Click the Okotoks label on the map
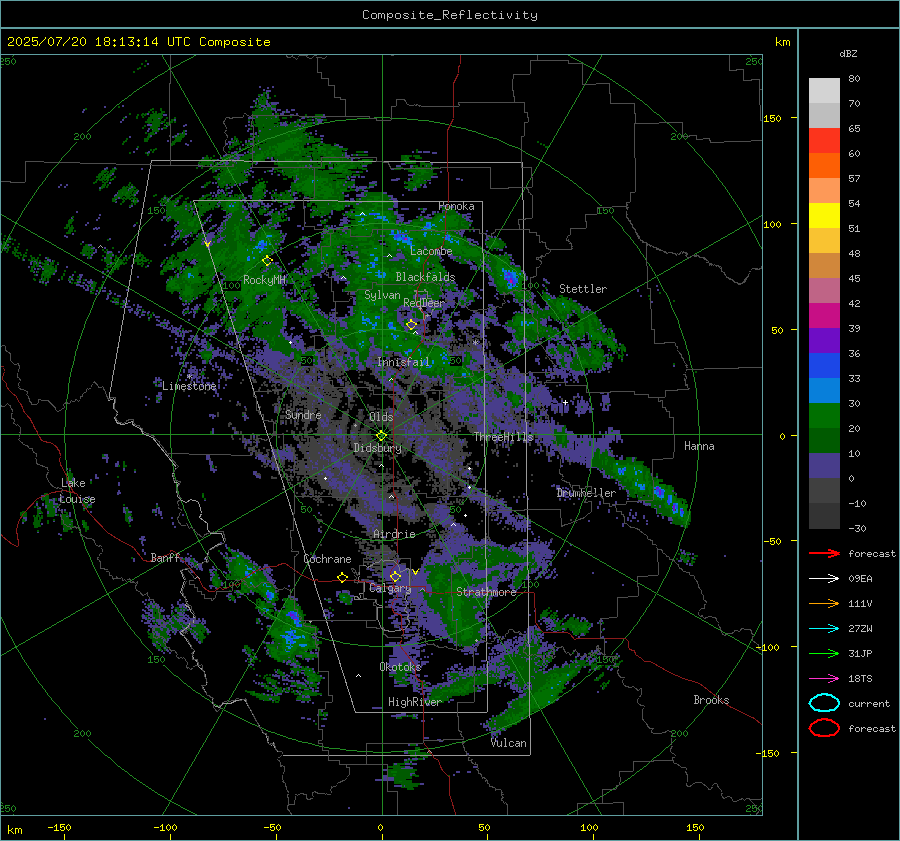Screen dimensions: 900x841 [400, 667]
